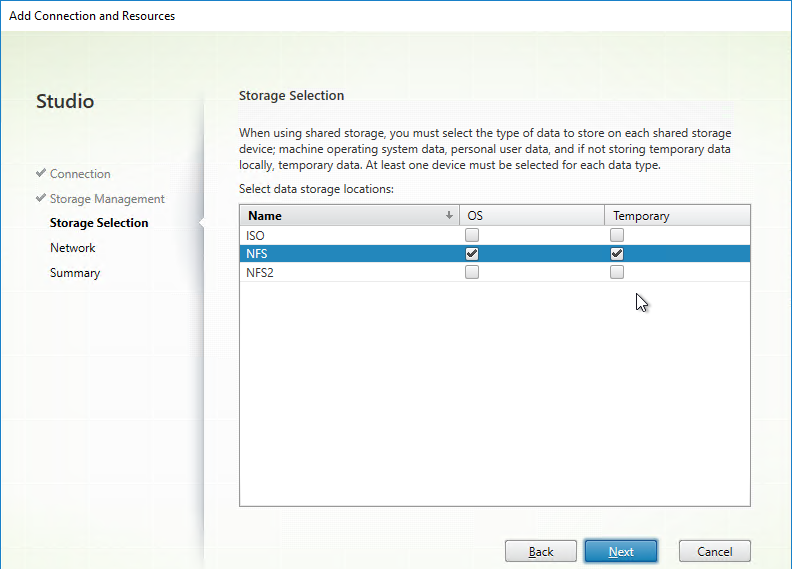Open the Storage Management step
The width and height of the screenshot is (792, 569).
[x=107, y=199]
